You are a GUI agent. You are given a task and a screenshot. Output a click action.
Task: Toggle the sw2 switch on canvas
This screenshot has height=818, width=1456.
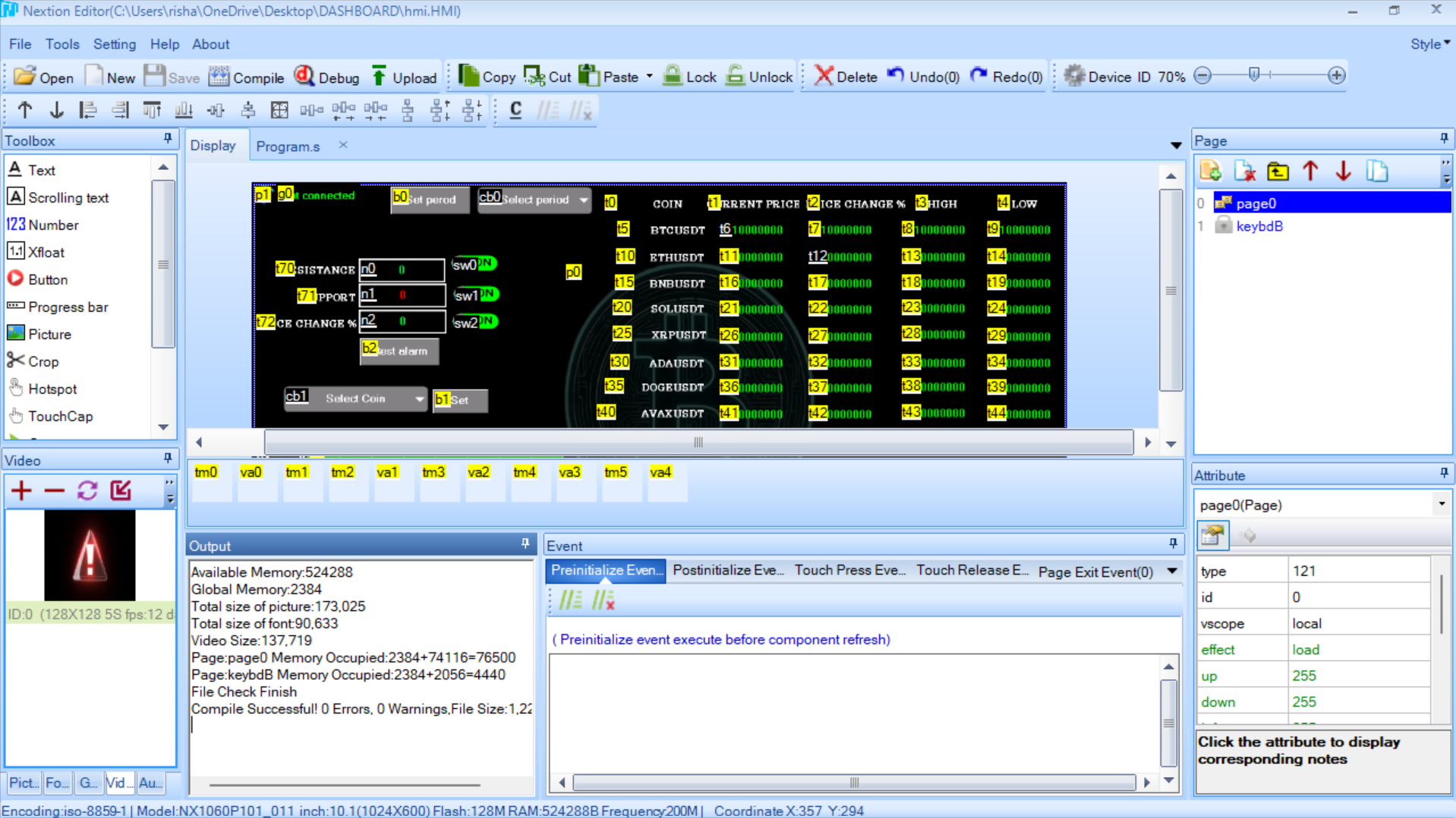(476, 322)
